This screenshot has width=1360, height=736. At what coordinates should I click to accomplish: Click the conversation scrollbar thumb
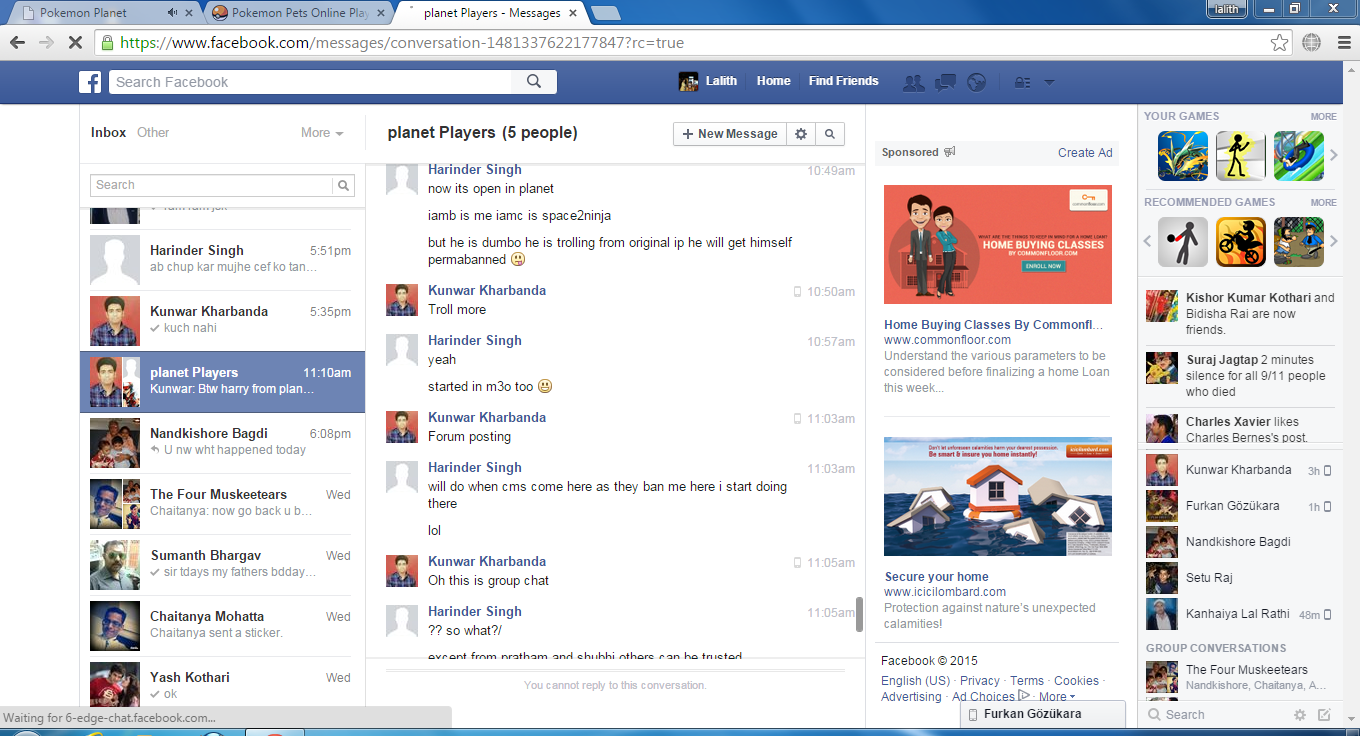858,614
